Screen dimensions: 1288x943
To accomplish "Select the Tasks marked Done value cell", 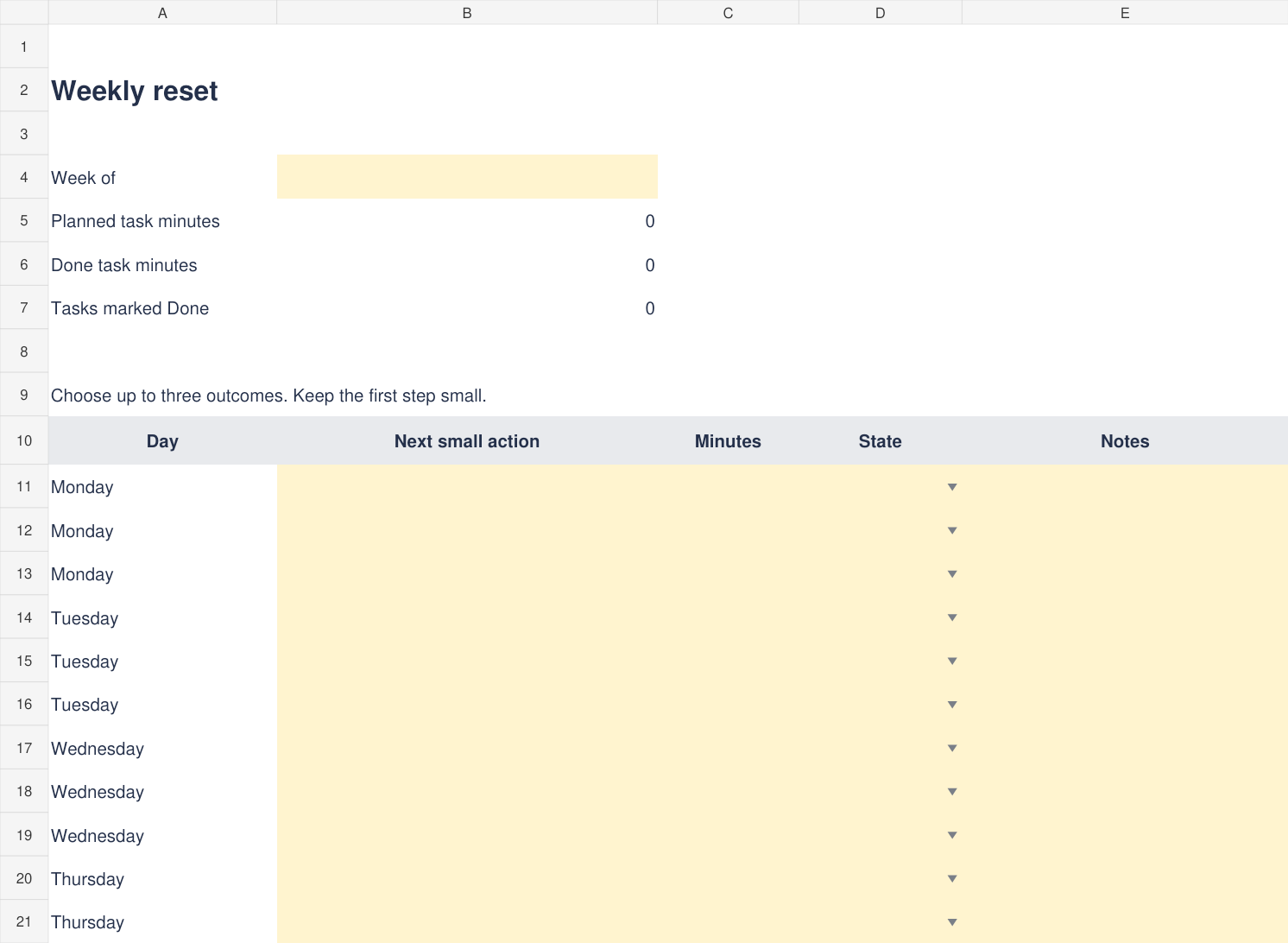I will pos(467,308).
